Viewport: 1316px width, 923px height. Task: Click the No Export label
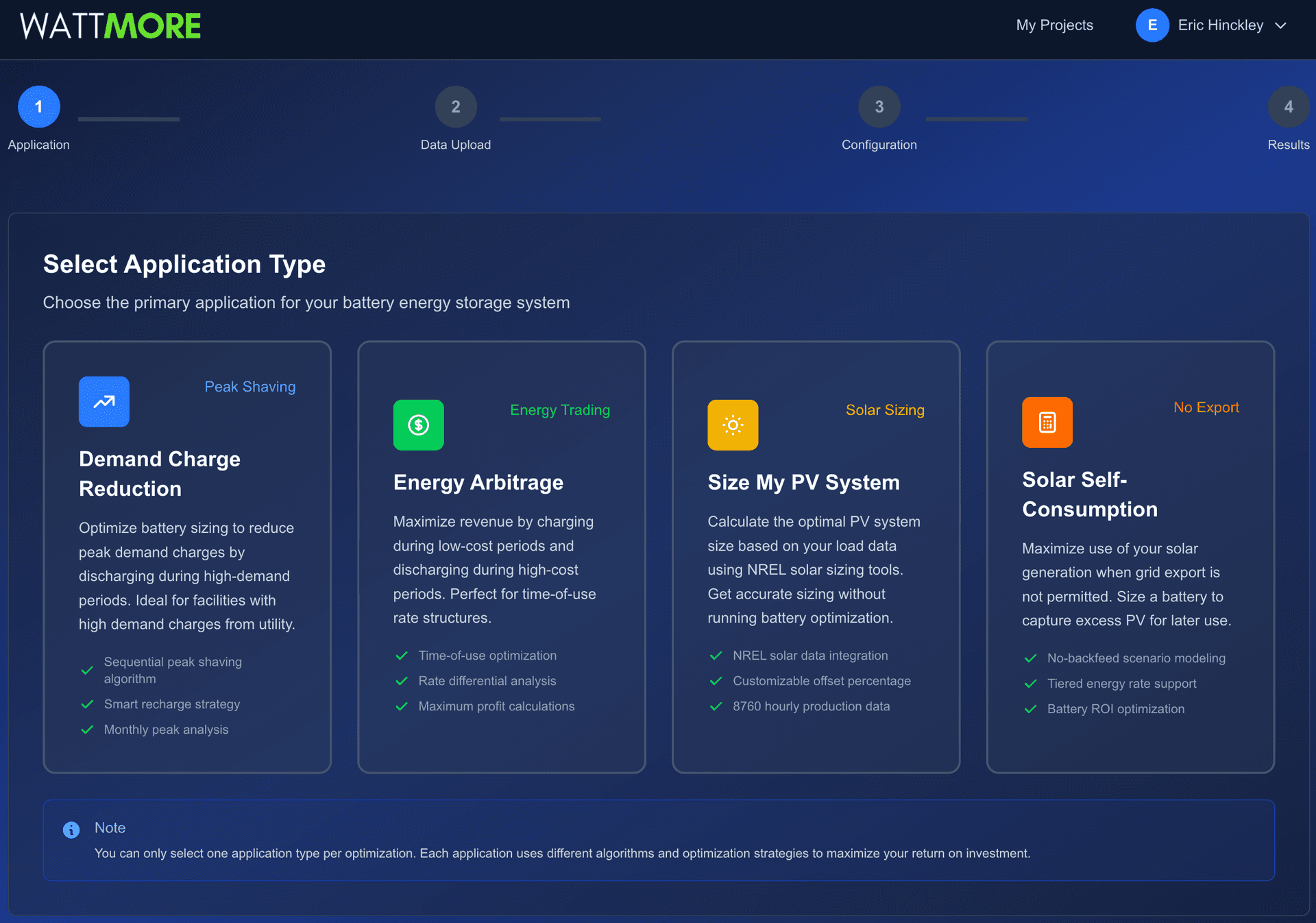click(1206, 407)
